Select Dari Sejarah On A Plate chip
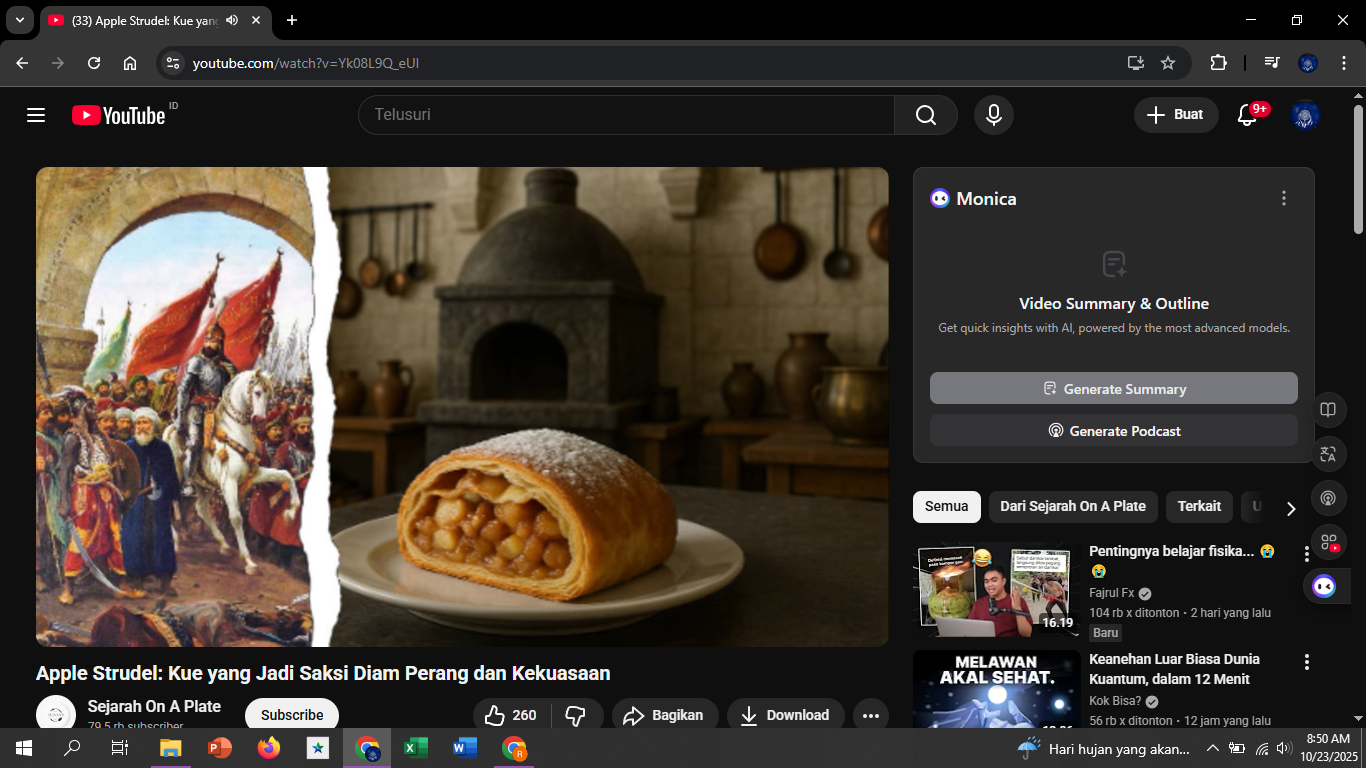The height and width of the screenshot is (768, 1366). click(1073, 506)
